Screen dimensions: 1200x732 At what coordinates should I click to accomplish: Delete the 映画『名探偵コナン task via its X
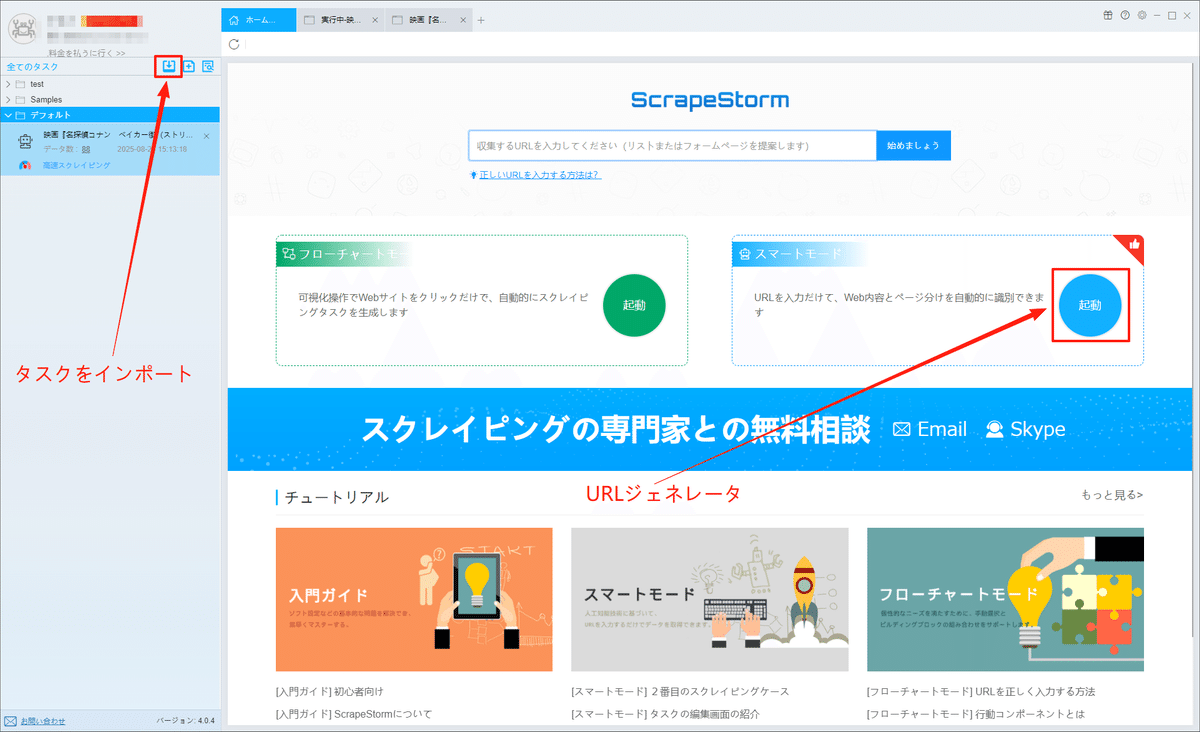[x=207, y=135]
